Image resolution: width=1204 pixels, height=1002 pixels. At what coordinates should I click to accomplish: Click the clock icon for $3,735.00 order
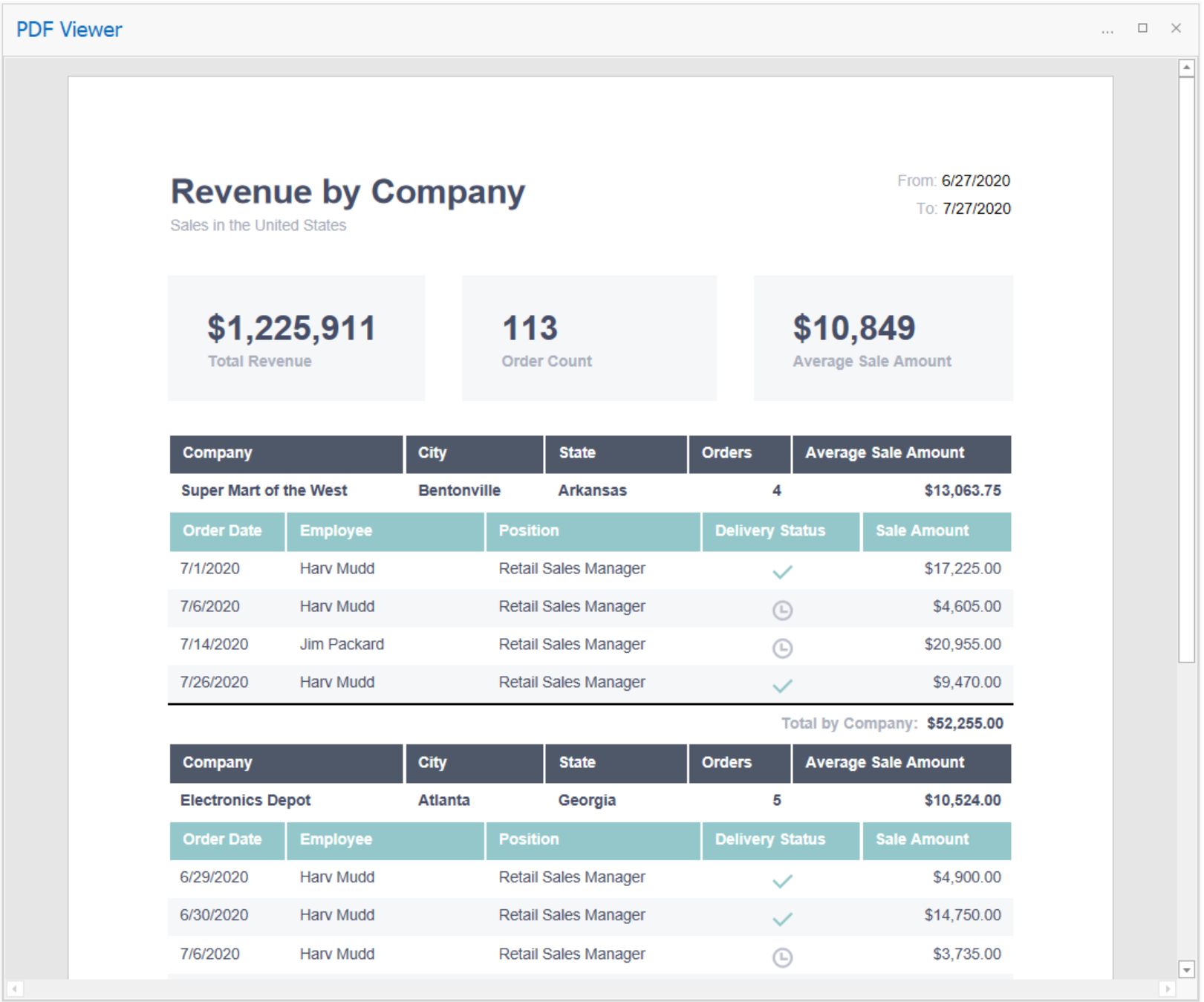tap(782, 957)
